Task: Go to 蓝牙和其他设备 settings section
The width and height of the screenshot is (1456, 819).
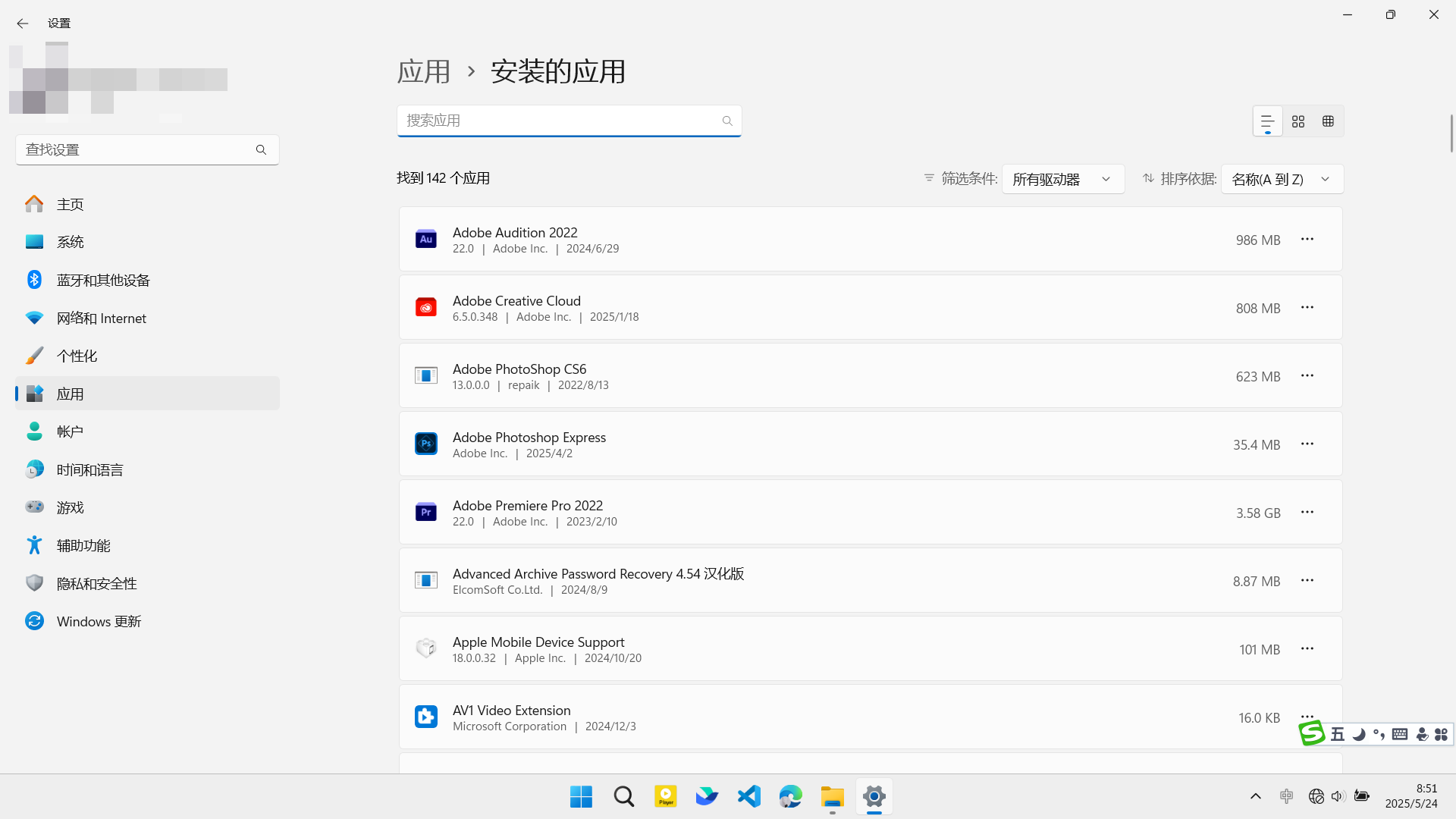Action: 103,281
